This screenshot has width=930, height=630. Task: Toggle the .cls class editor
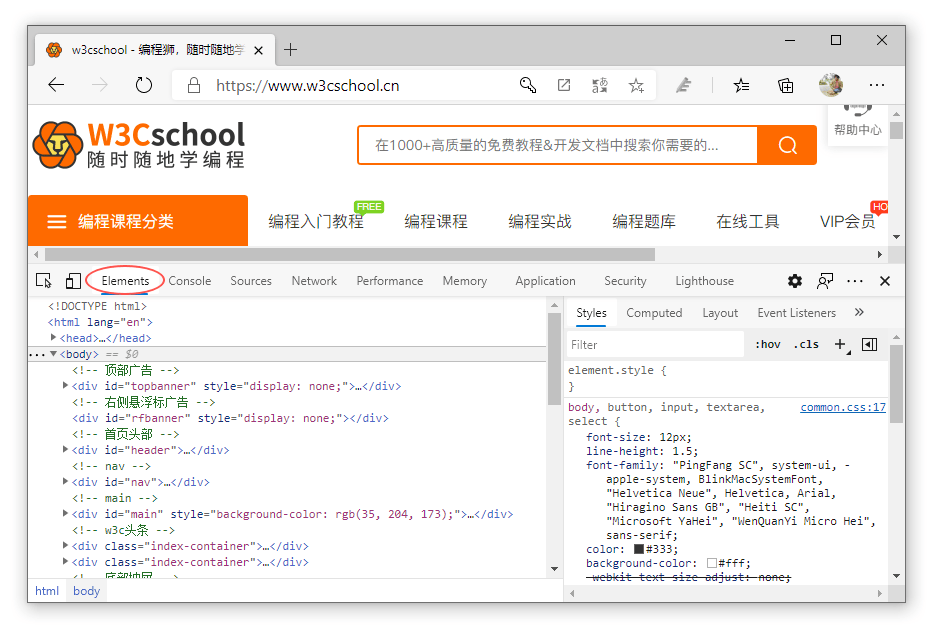[807, 344]
